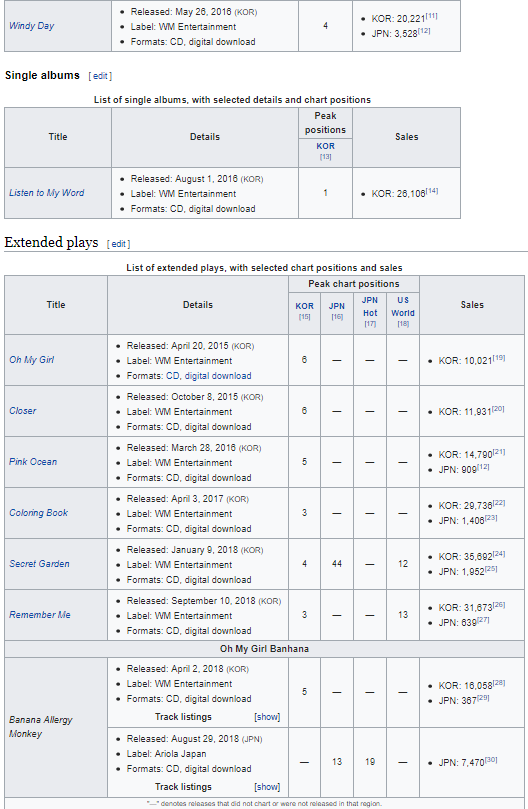The width and height of the screenshot is (528, 809).
Task: Edit the Single albums section
Action: [x=100, y=76]
